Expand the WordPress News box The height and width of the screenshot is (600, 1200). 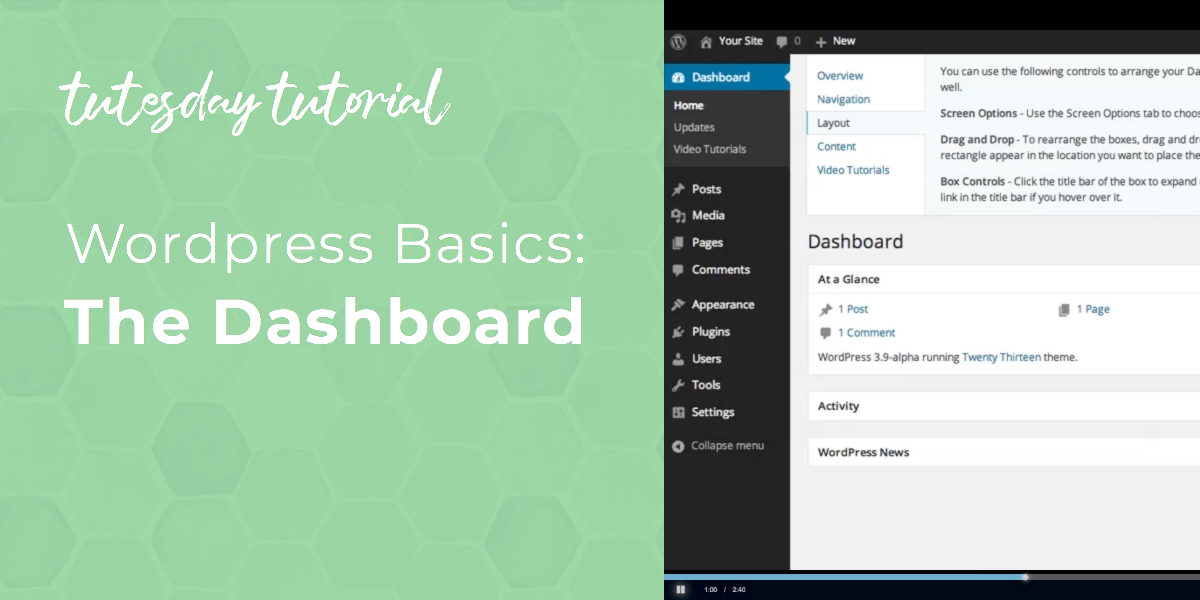(1004, 453)
